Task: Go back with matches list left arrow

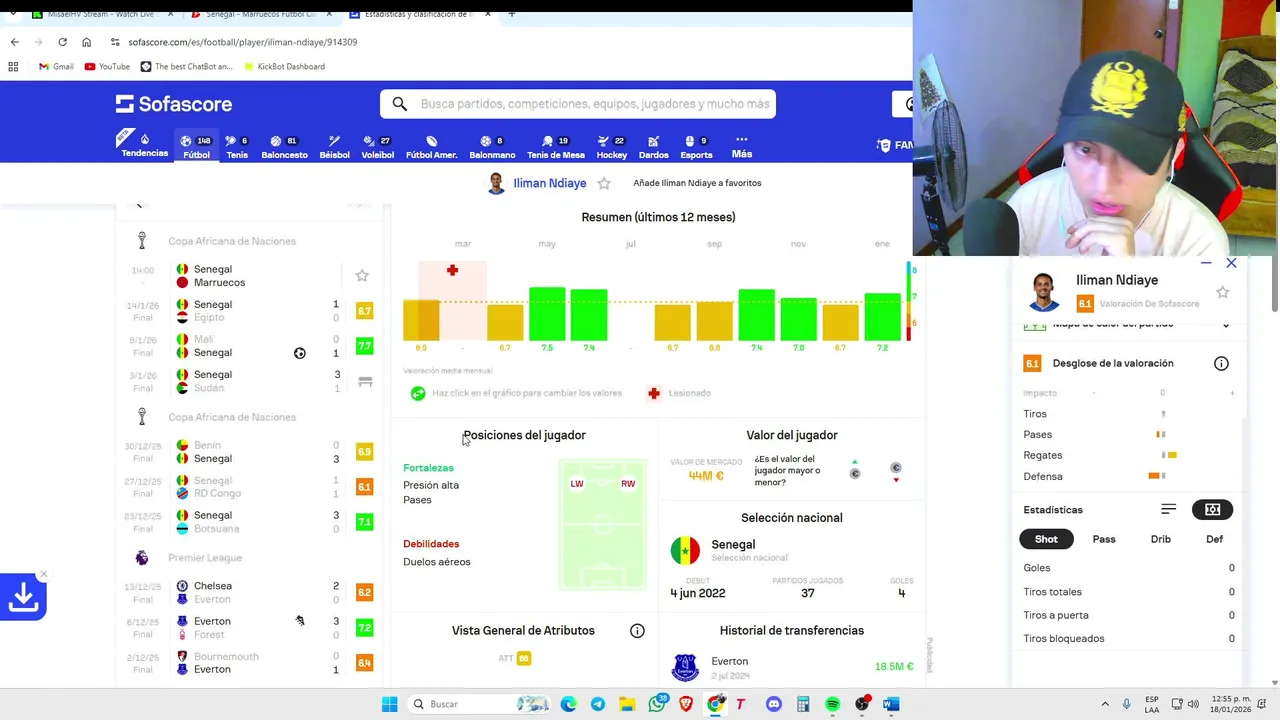Action: [139, 204]
